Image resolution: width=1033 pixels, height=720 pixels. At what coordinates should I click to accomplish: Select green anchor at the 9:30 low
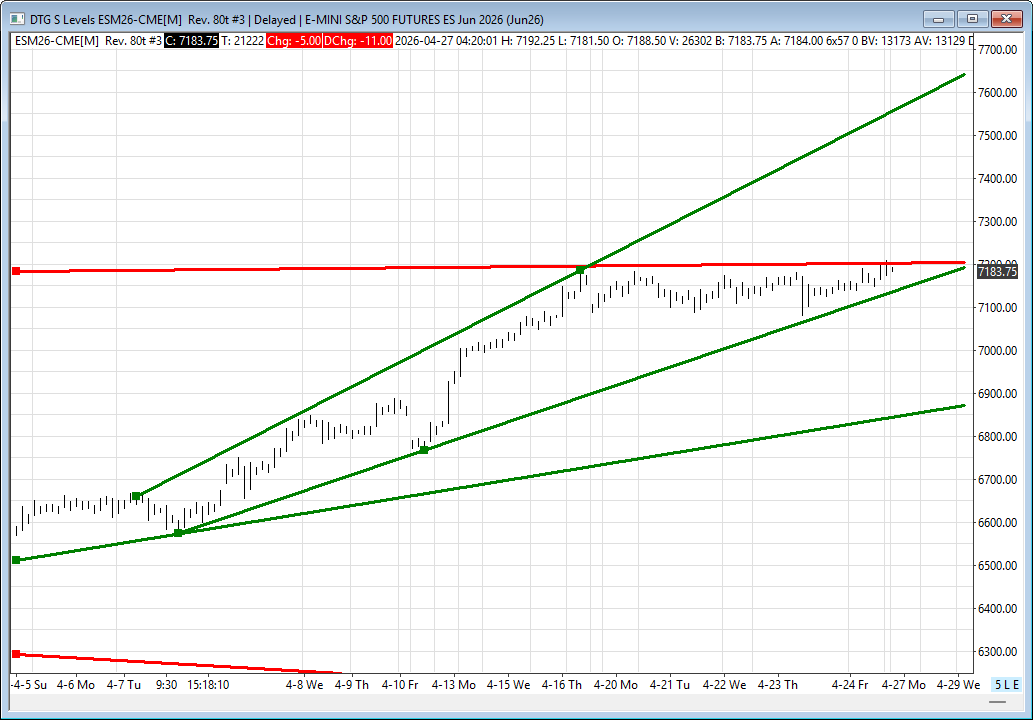178,533
